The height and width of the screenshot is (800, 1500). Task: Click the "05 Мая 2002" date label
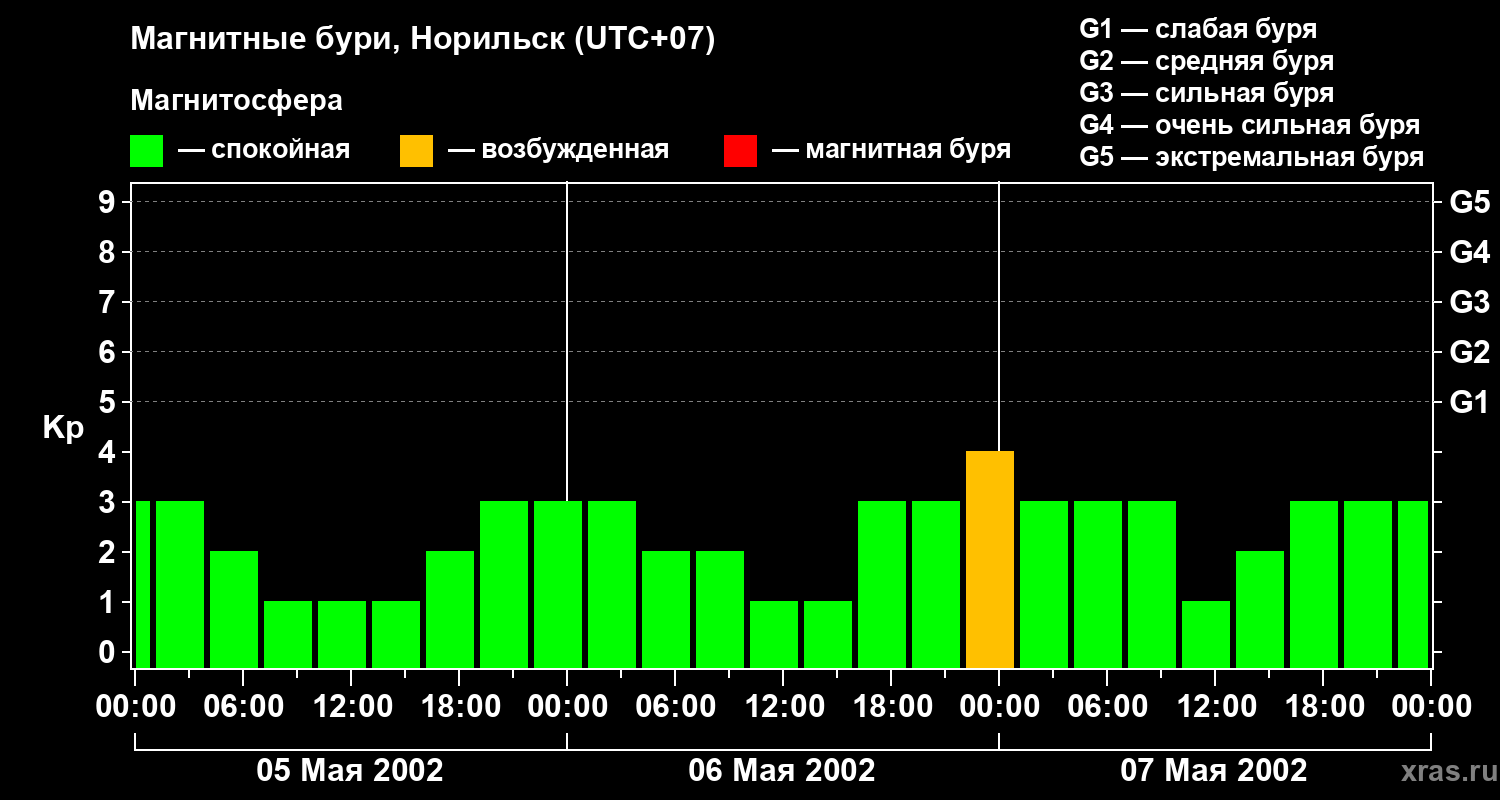[350, 770]
